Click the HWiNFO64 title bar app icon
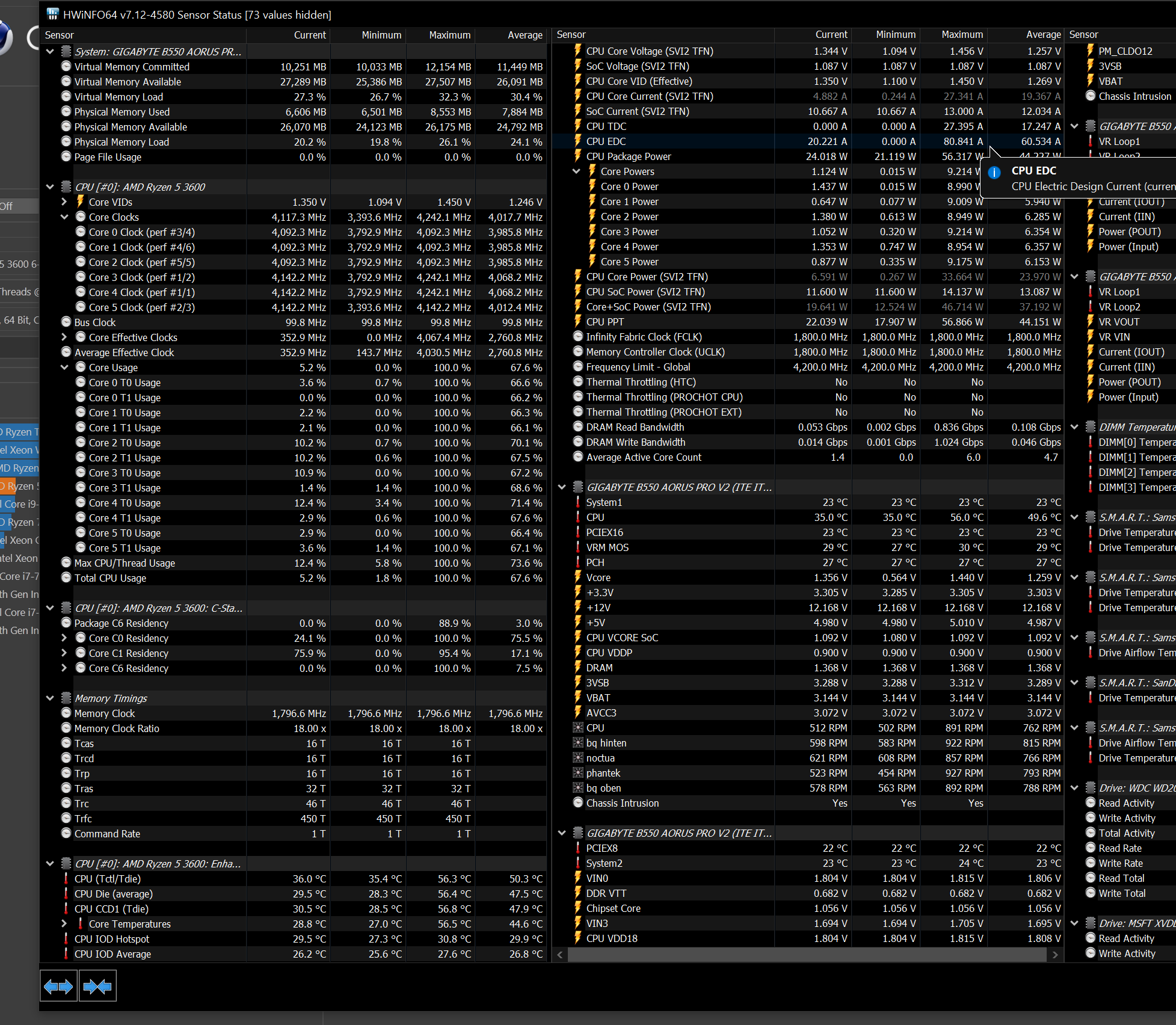Image resolution: width=1176 pixels, height=1025 pixels. tap(53, 14)
